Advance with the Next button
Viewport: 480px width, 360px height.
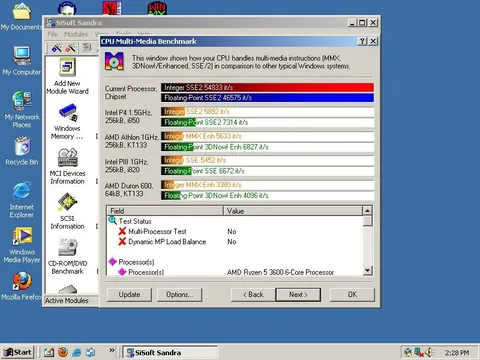pyautogui.click(x=298, y=295)
